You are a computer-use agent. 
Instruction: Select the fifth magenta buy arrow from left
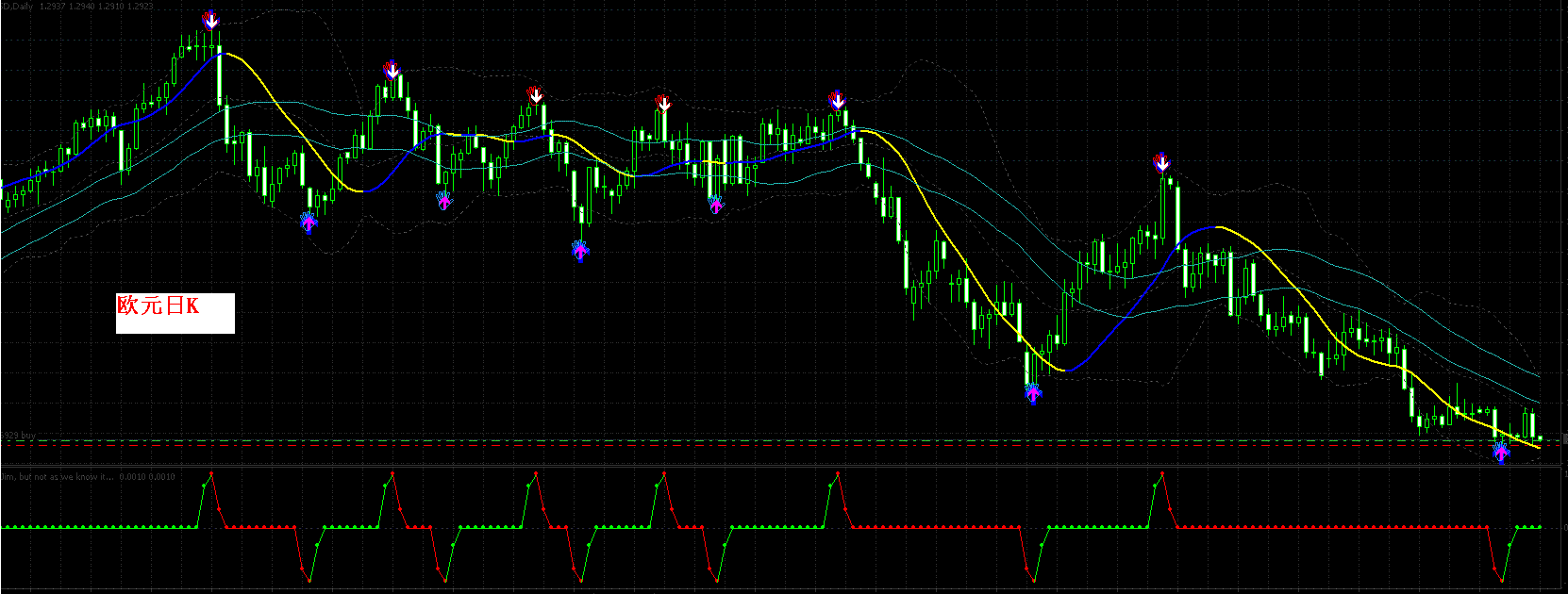(x=1033, y=394)
